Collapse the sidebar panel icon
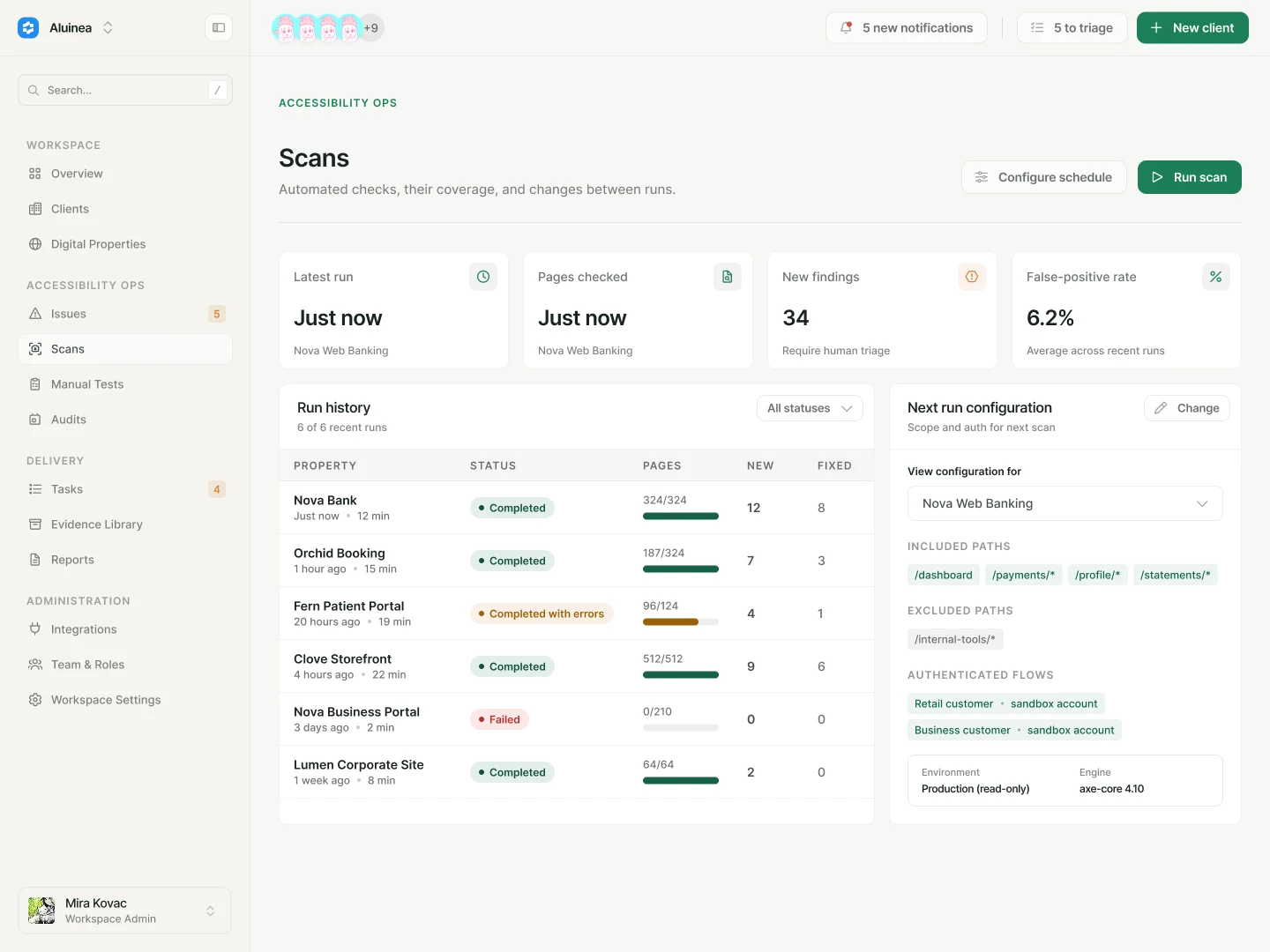 [219, 28]
